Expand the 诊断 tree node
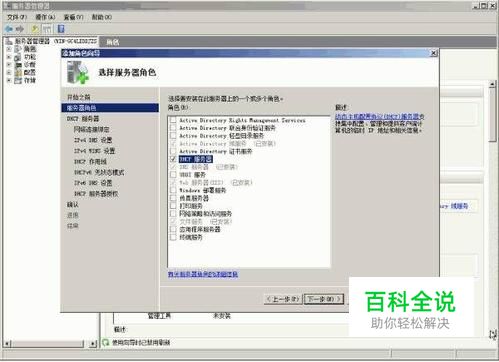Image resolution: width=499 pixels, height=362 pixels. [9, 65]
